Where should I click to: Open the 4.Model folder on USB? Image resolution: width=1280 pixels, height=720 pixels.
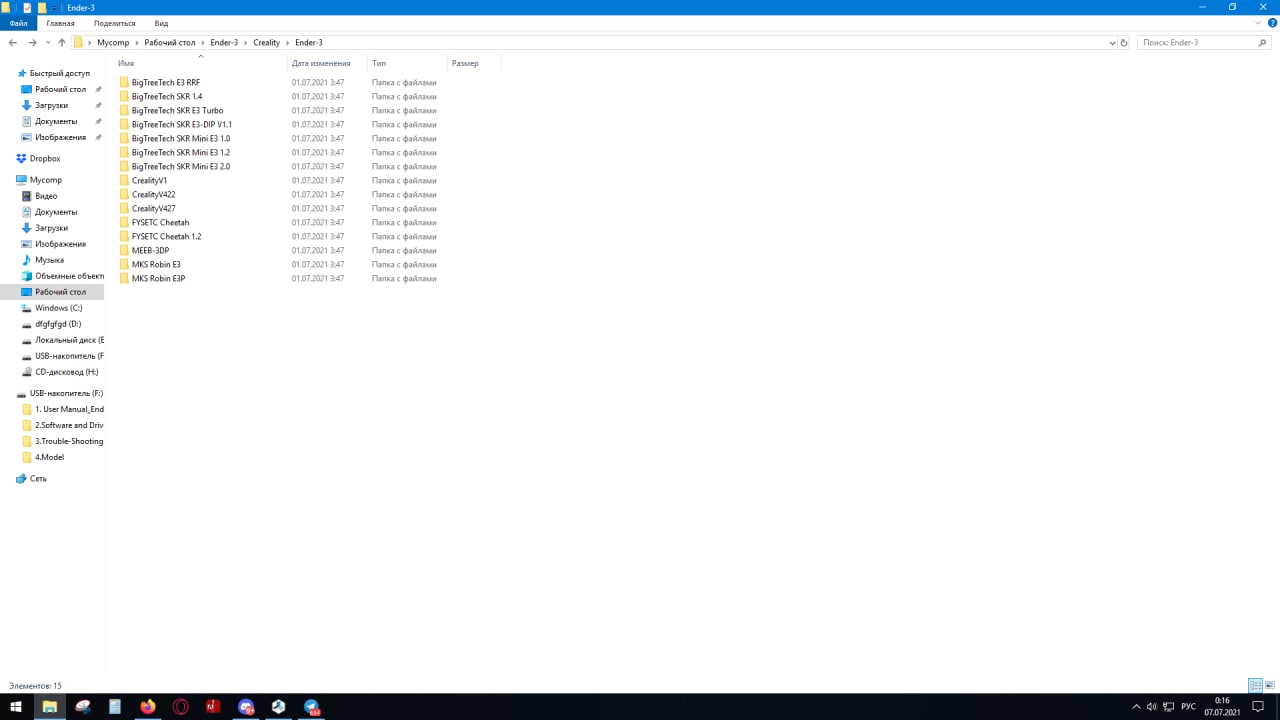(x=49, y=457)
